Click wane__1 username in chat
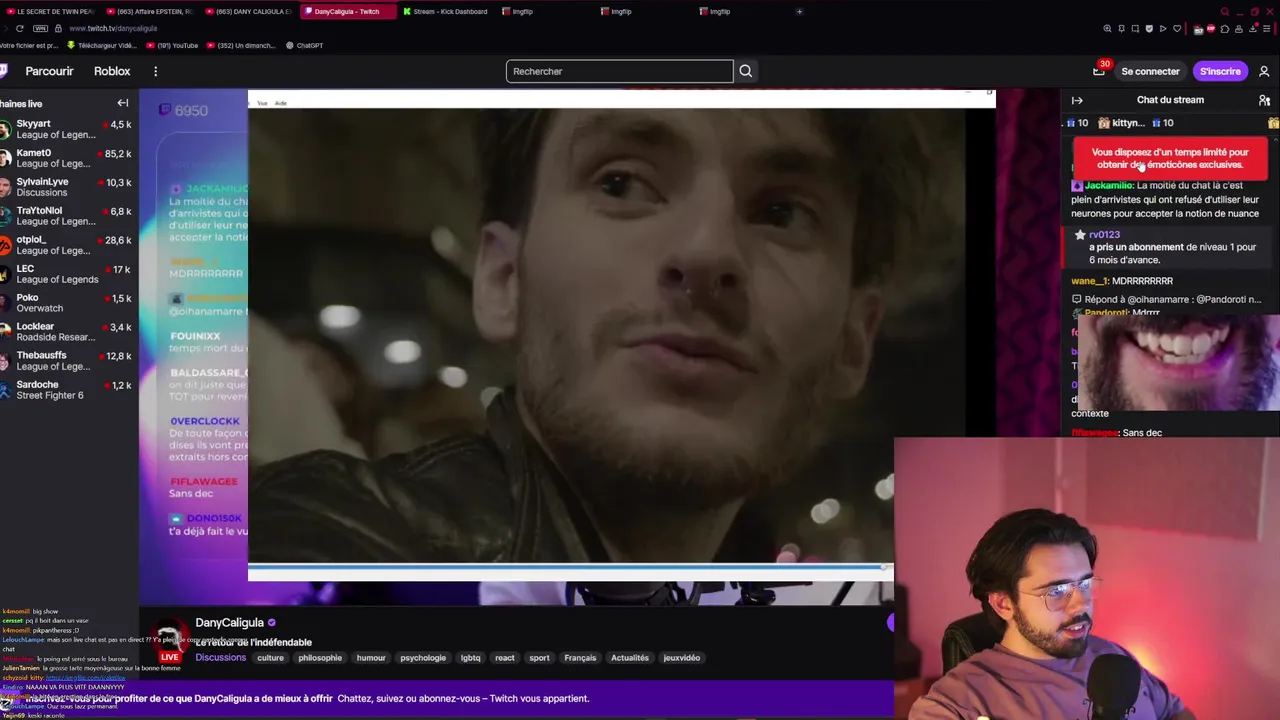 point(1089,281)
